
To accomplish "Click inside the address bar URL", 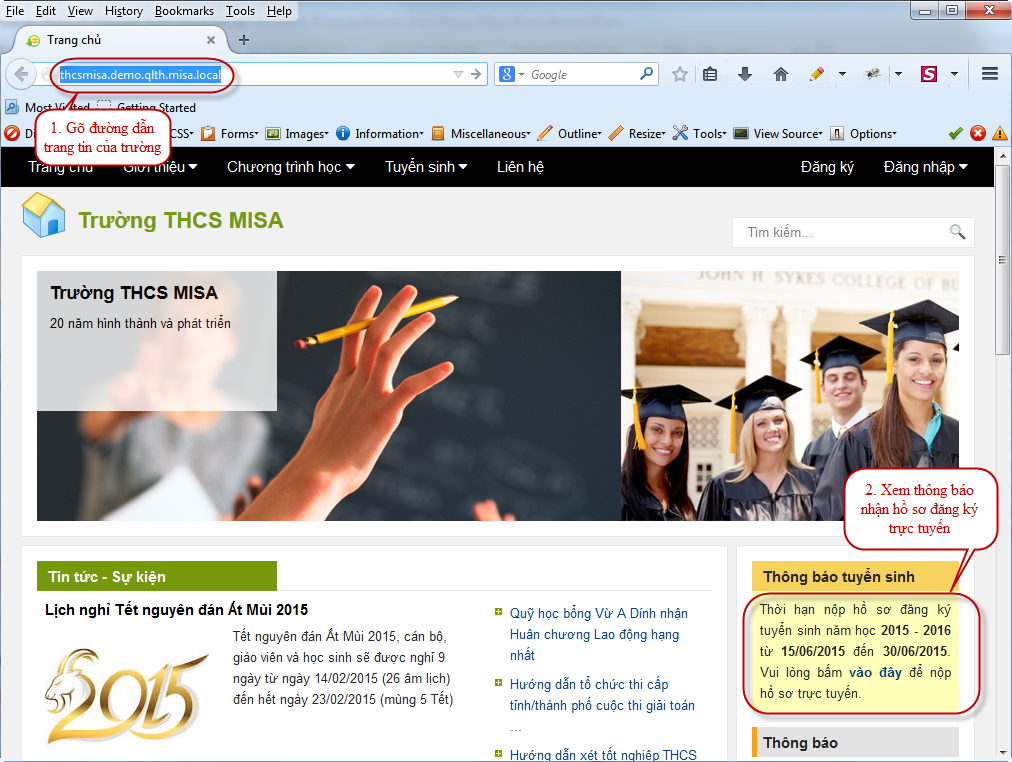I will click(140, 75).
